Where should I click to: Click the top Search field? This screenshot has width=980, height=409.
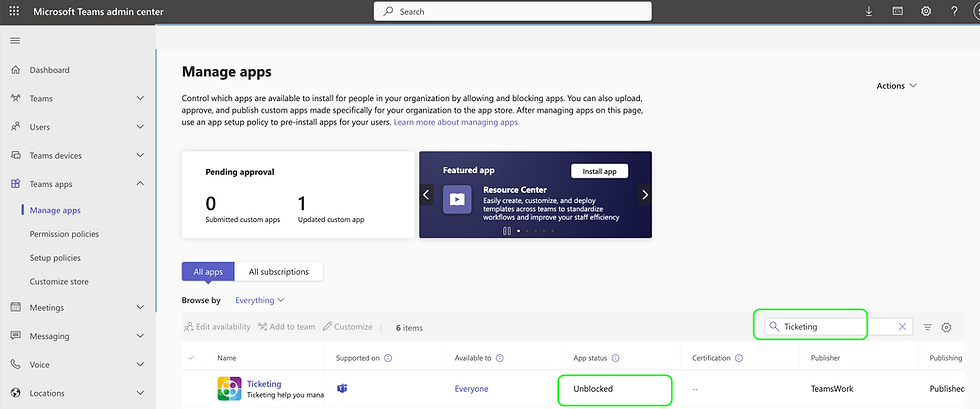click(x=512, y=11)
